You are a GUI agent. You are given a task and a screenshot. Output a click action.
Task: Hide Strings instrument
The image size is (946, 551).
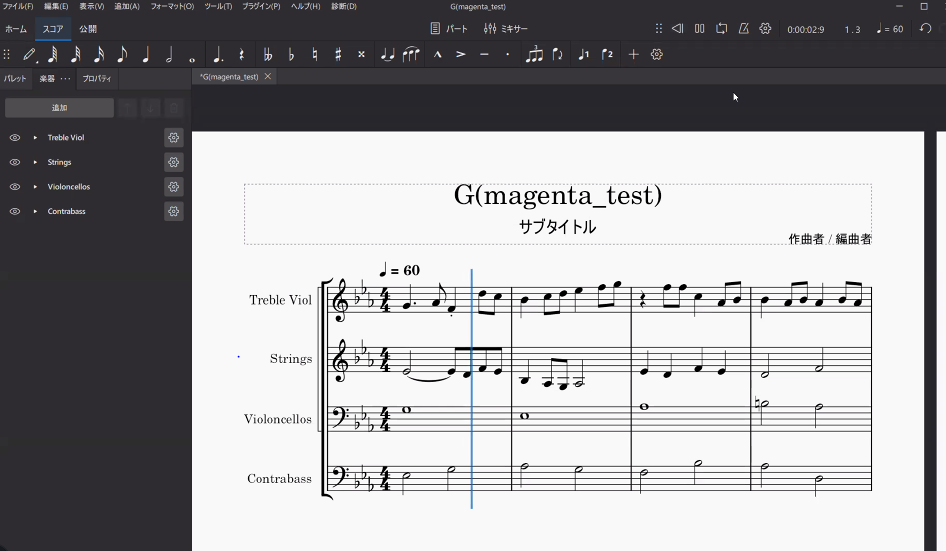click(15, 162)
